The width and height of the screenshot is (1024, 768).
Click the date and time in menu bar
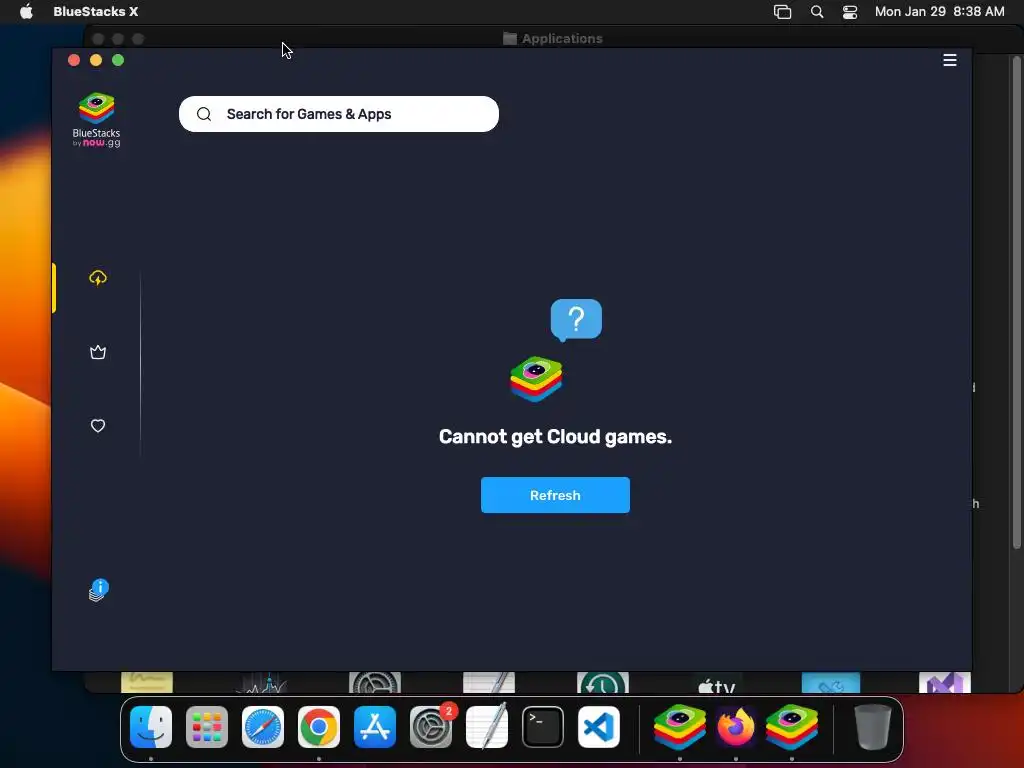939,12
